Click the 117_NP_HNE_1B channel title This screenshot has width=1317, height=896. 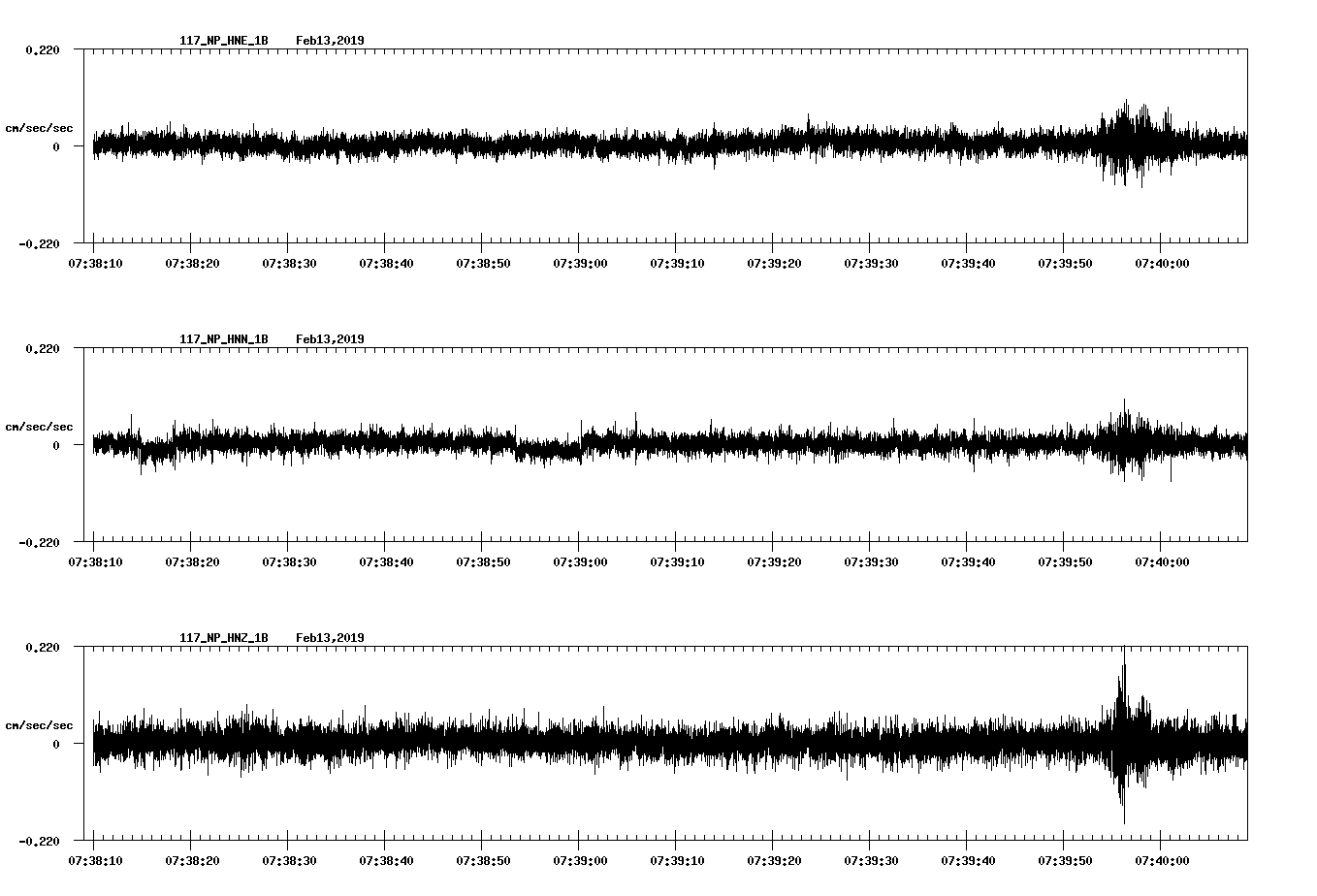[x=224, y=41]
